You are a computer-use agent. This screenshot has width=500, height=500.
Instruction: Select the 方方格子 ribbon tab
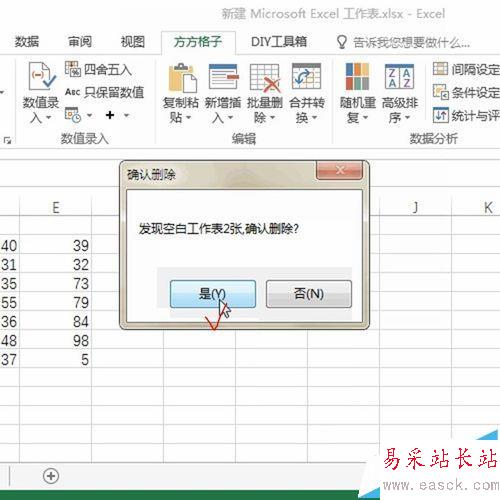(198, 42)
